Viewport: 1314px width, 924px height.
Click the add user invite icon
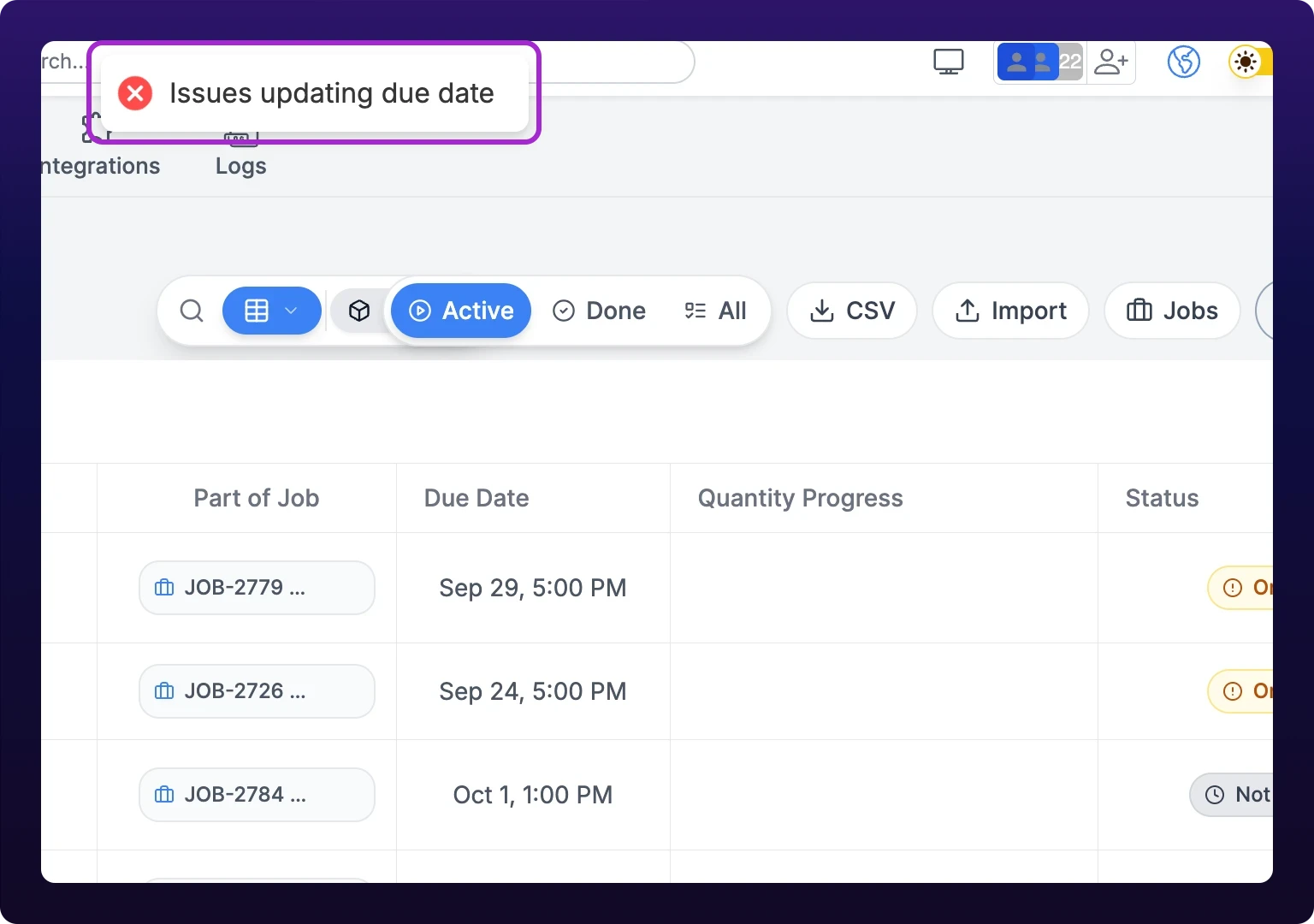[x=1111, y=62]
